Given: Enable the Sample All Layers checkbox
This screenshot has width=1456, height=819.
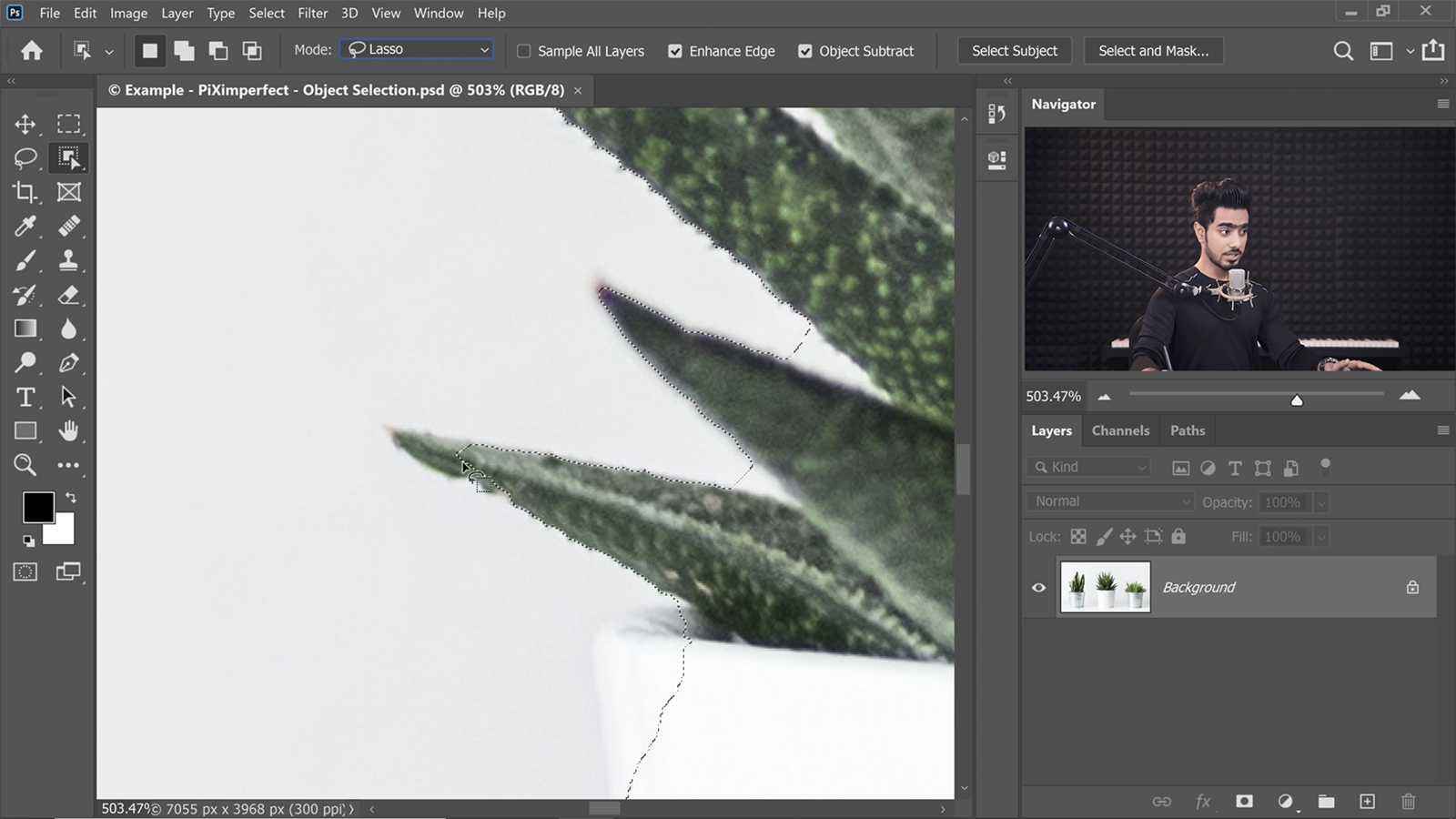Looking at the screenshot, I should pos(524,51).
